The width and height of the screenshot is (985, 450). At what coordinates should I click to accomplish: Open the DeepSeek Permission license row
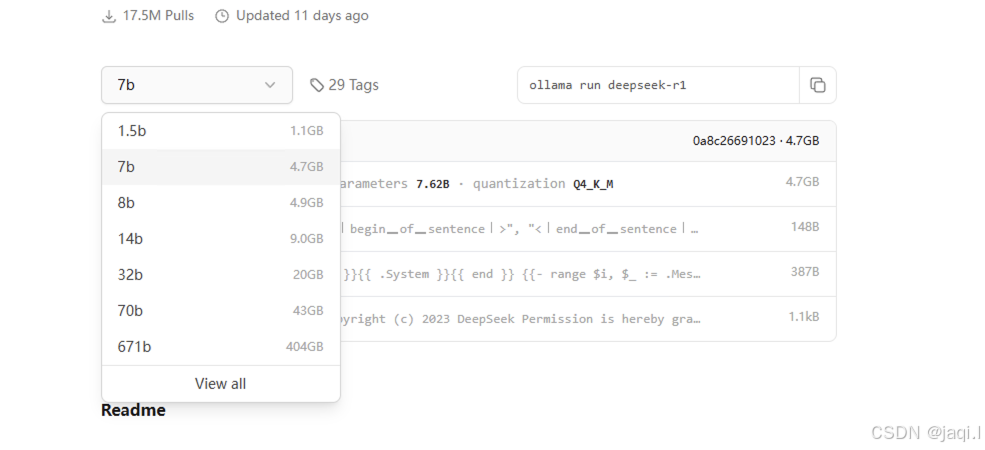coord(588,319)
